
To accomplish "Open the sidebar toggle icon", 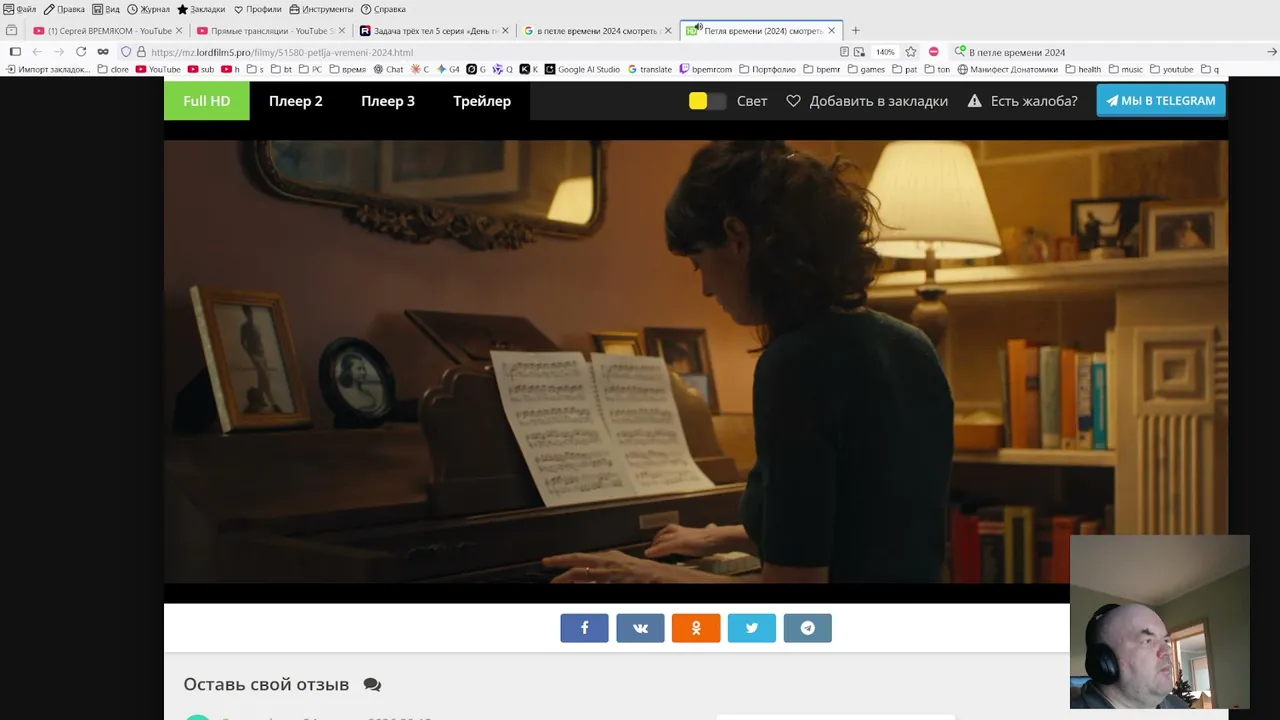I will coord(15,52).
